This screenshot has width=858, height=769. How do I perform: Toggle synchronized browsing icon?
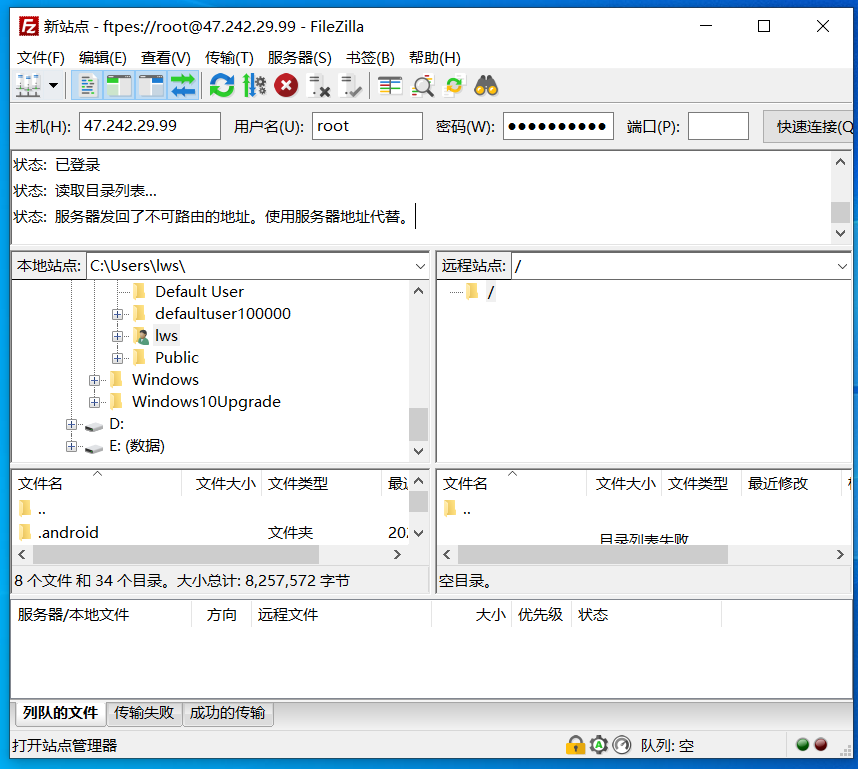coord(454,85)
